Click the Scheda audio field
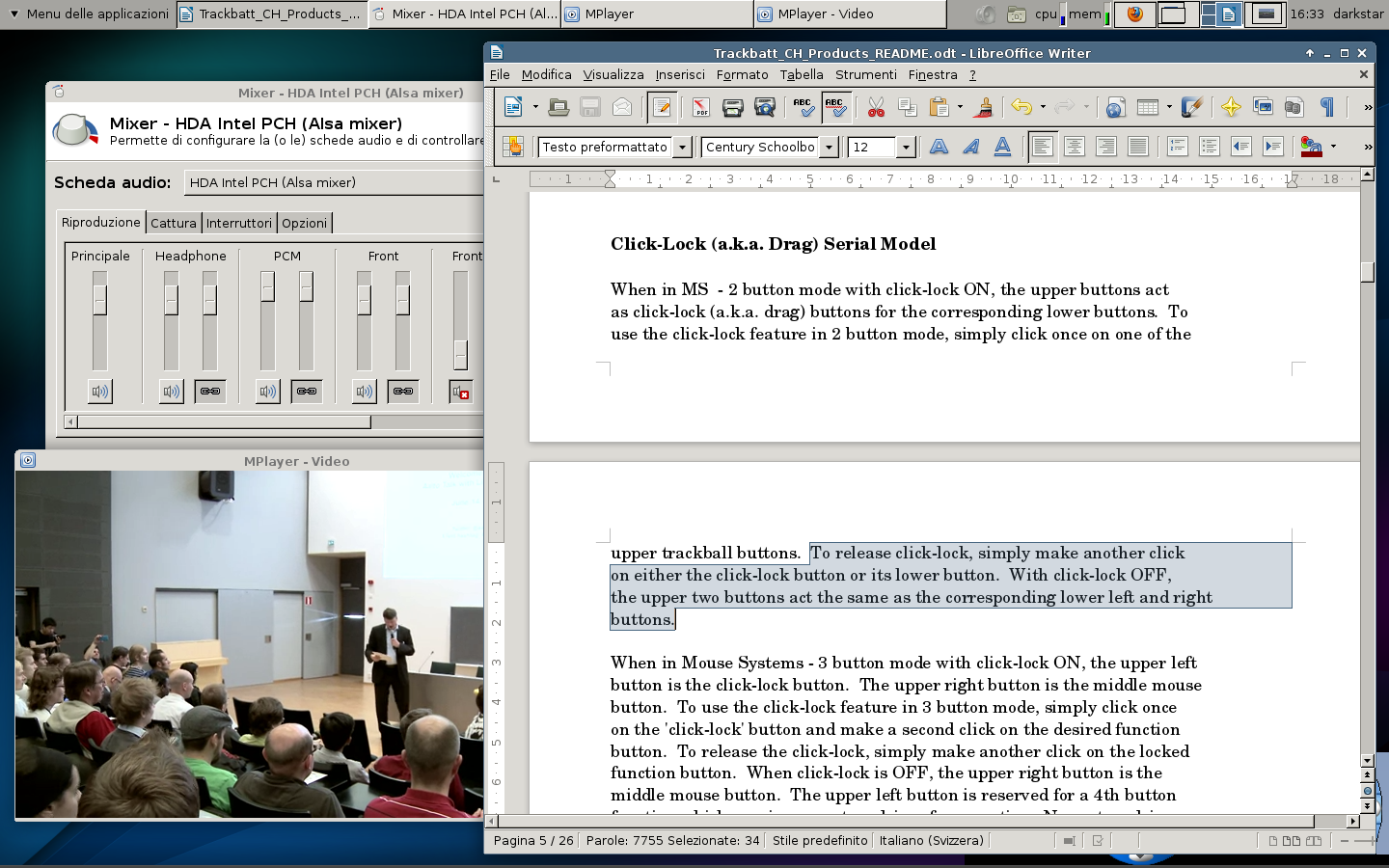The height and width of the screenshot is (868, 1389). (x=333, y=182)
